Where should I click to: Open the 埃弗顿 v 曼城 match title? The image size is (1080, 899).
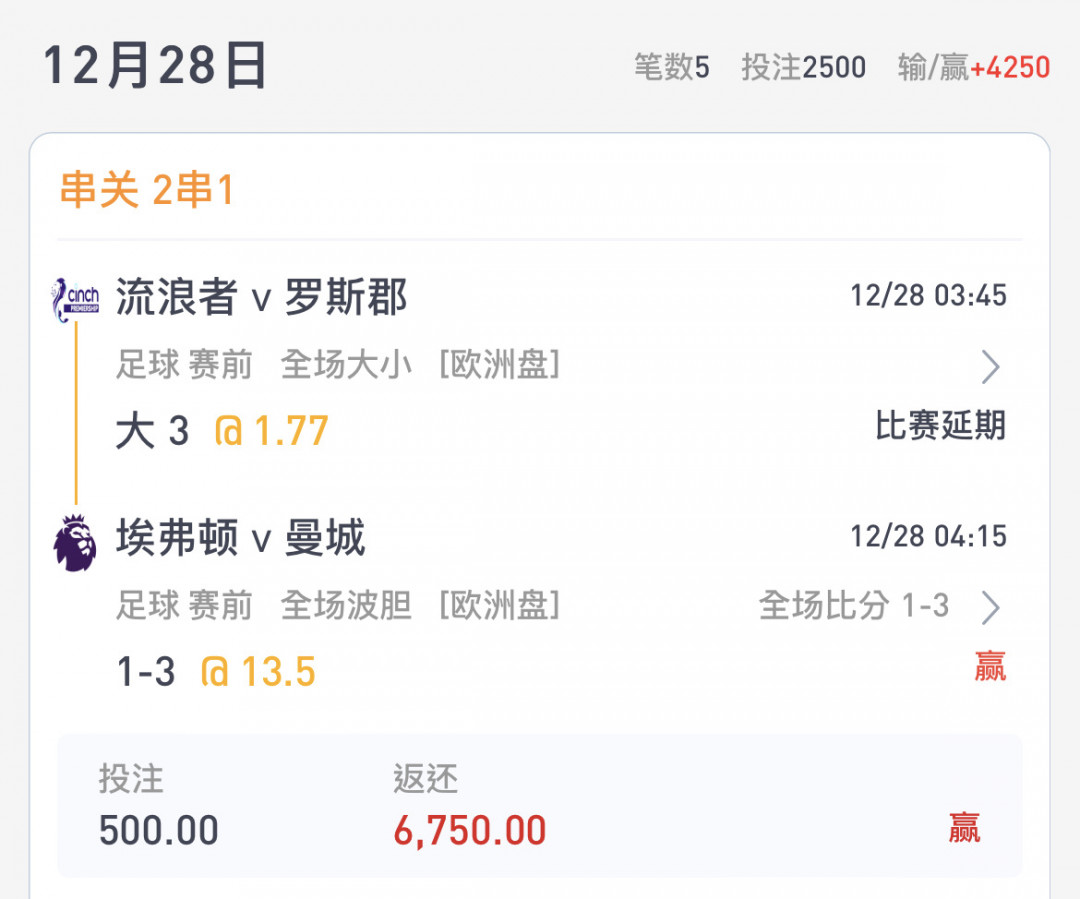(x=240, y=538)
